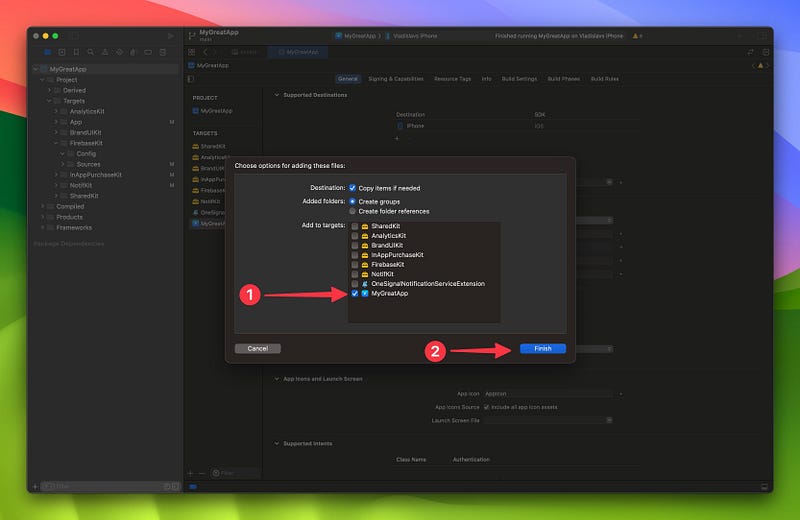Screen dimensions: 800x520
Task: Open the Test navigator diamond icon
Action: [119, 52]
